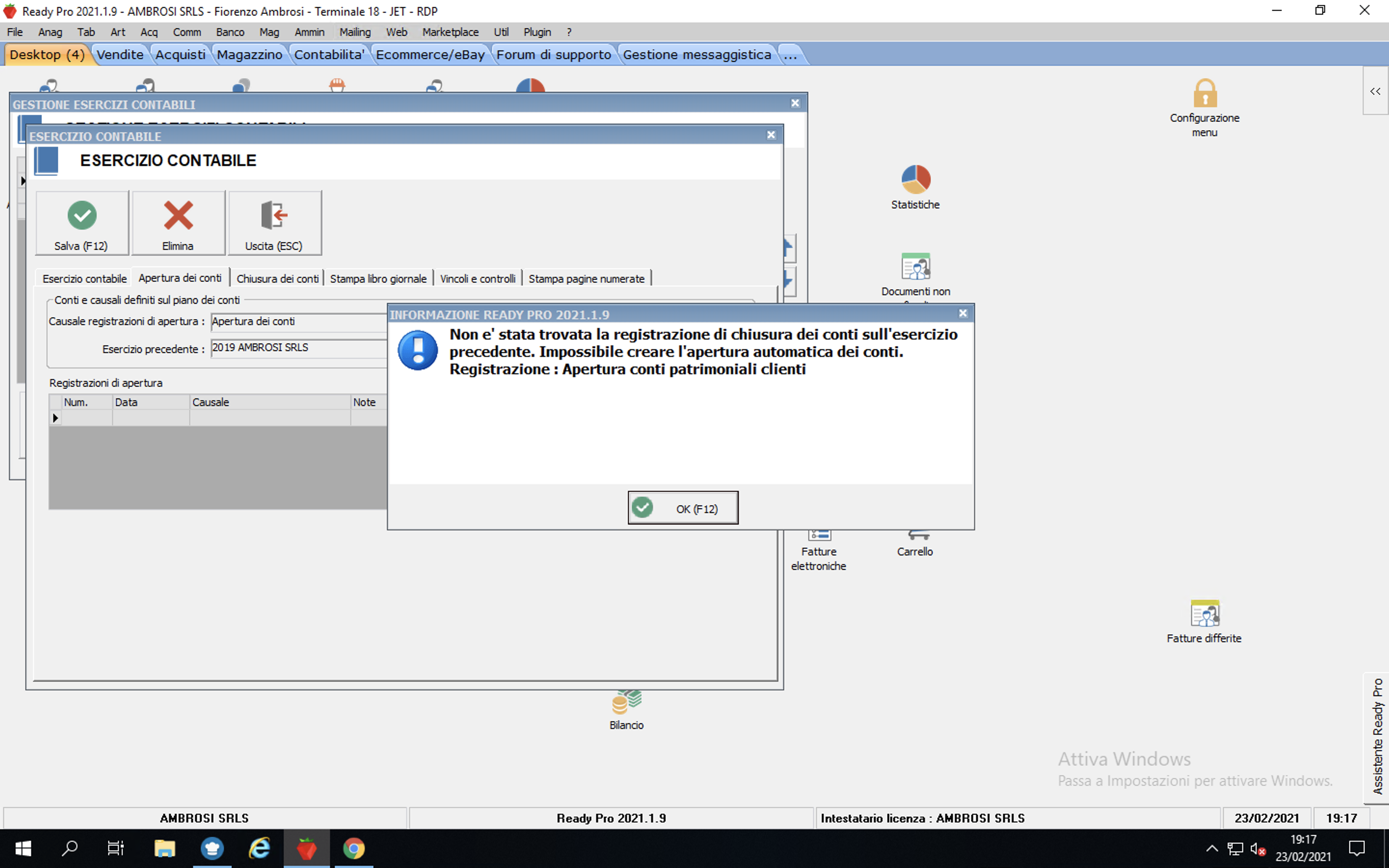Open the notification center icon
Screen dimensions: 1389x868
point(1357,848)
